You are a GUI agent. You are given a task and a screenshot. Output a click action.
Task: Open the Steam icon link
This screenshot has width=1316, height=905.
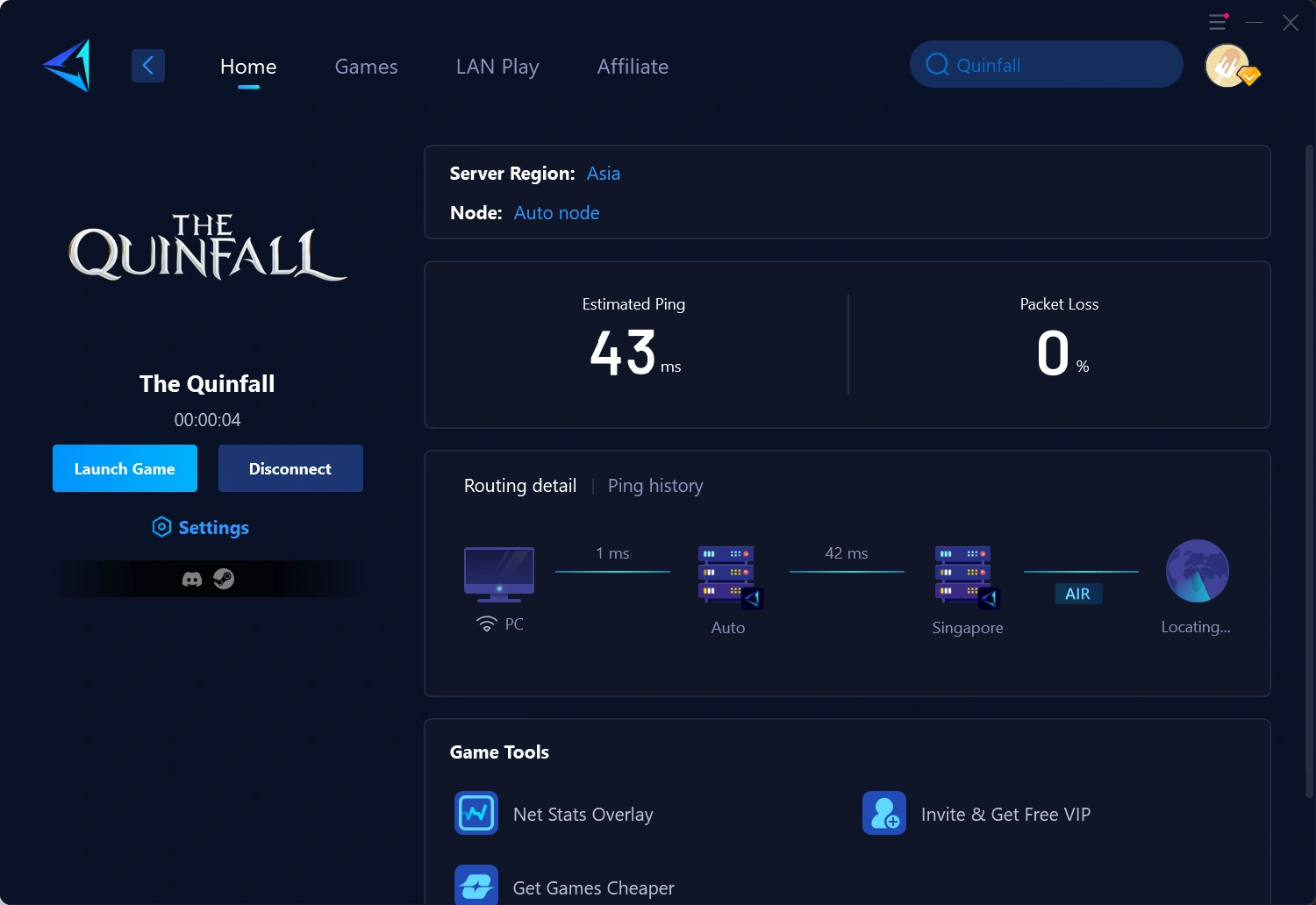224,579
